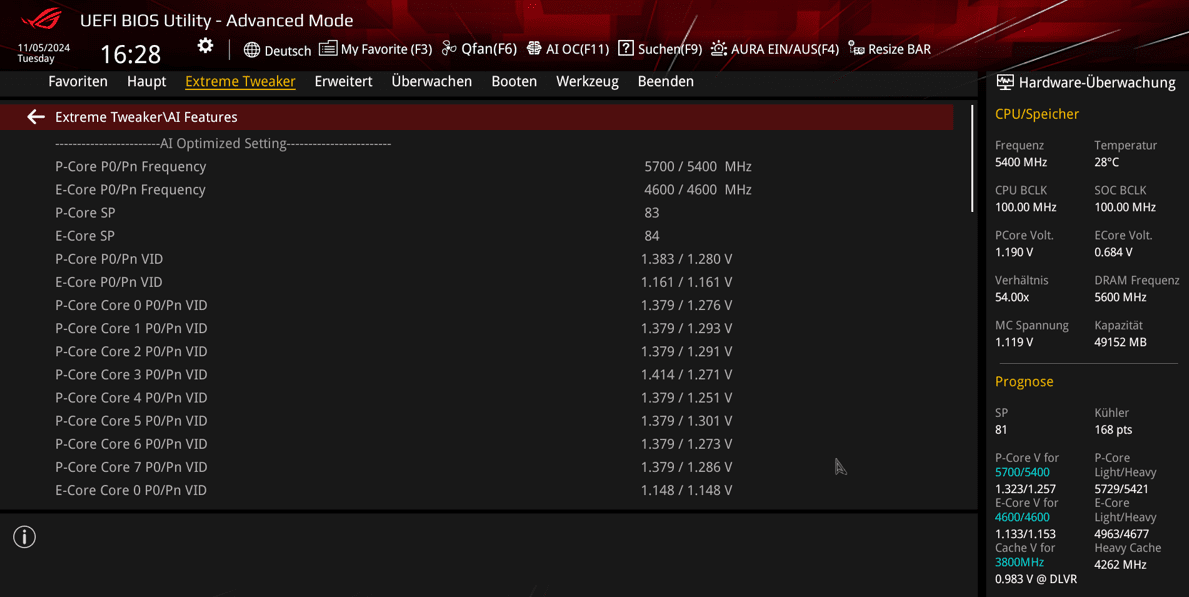Select the E-Core SP row
The image size is (1189, 597).
(476, 236)
